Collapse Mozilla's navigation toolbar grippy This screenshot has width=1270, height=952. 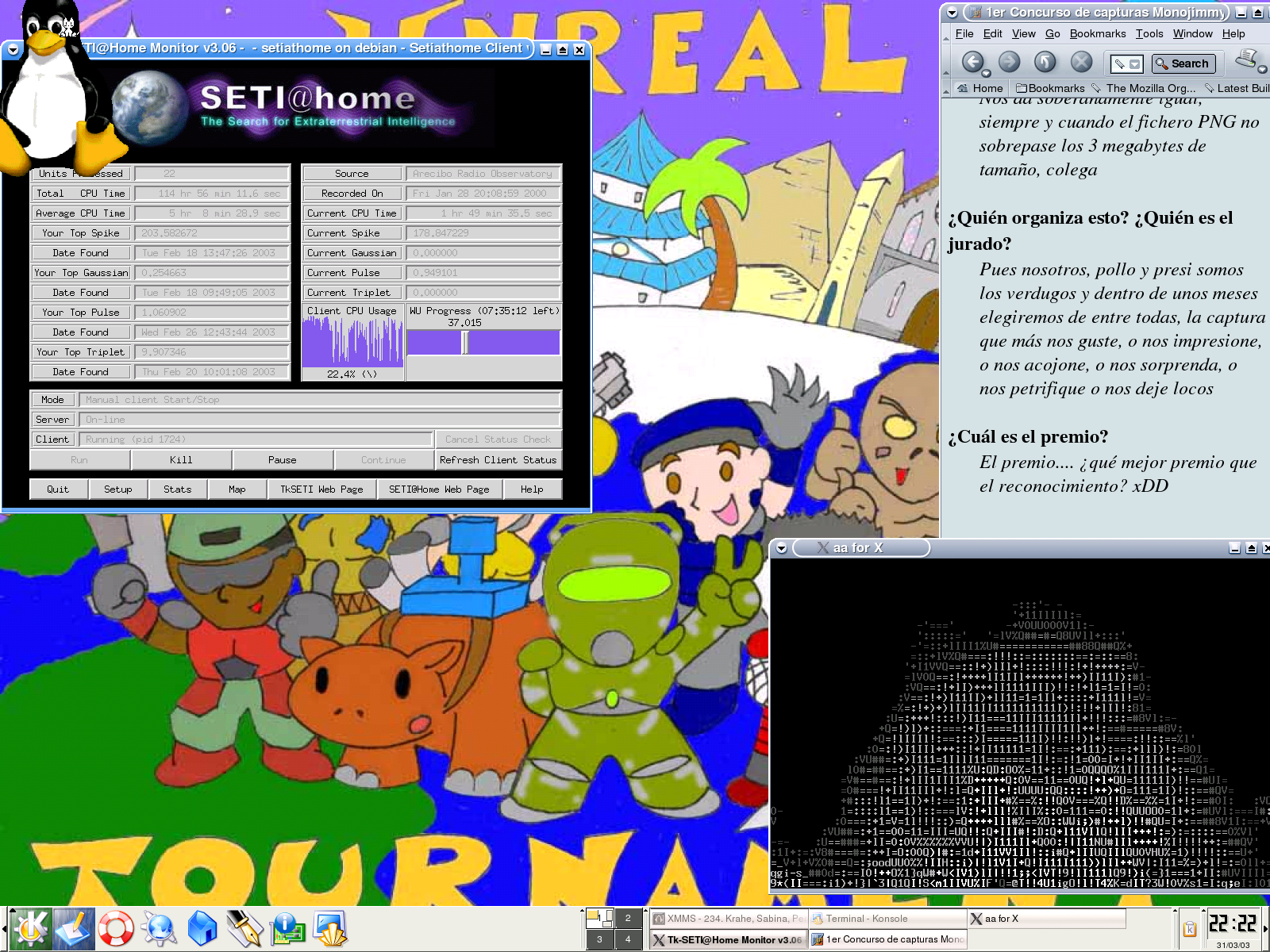[x=946, y=62]
